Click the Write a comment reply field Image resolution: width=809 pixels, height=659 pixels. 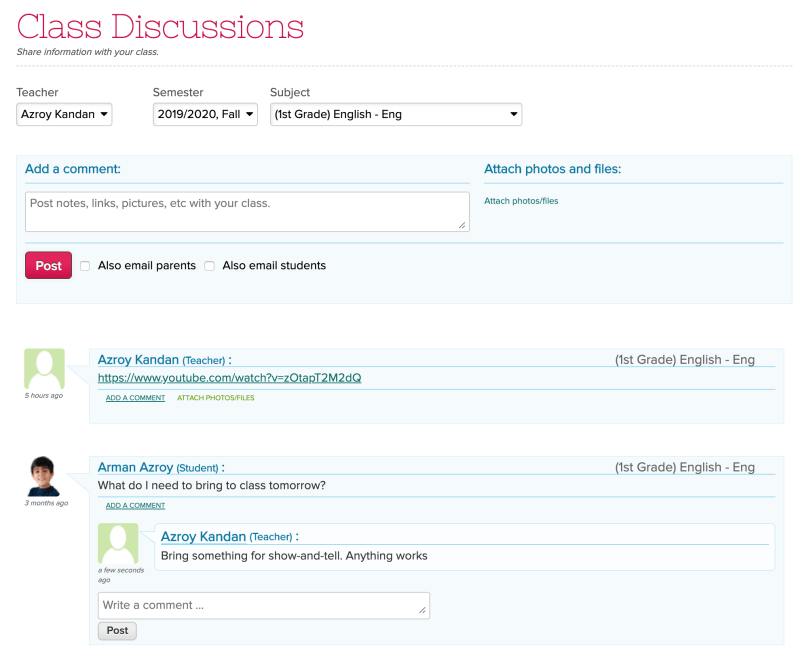click(263, 605)
